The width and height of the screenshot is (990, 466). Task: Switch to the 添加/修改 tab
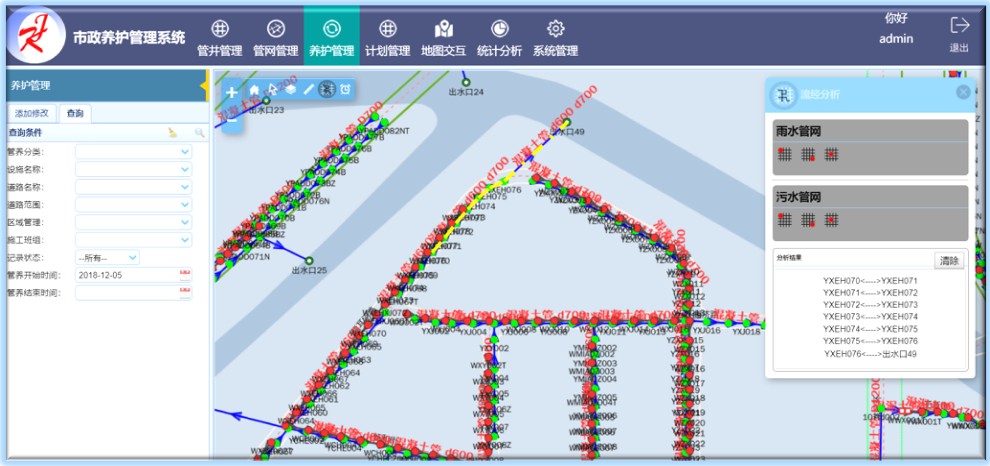pyautogui.click(x=31, y=114)
